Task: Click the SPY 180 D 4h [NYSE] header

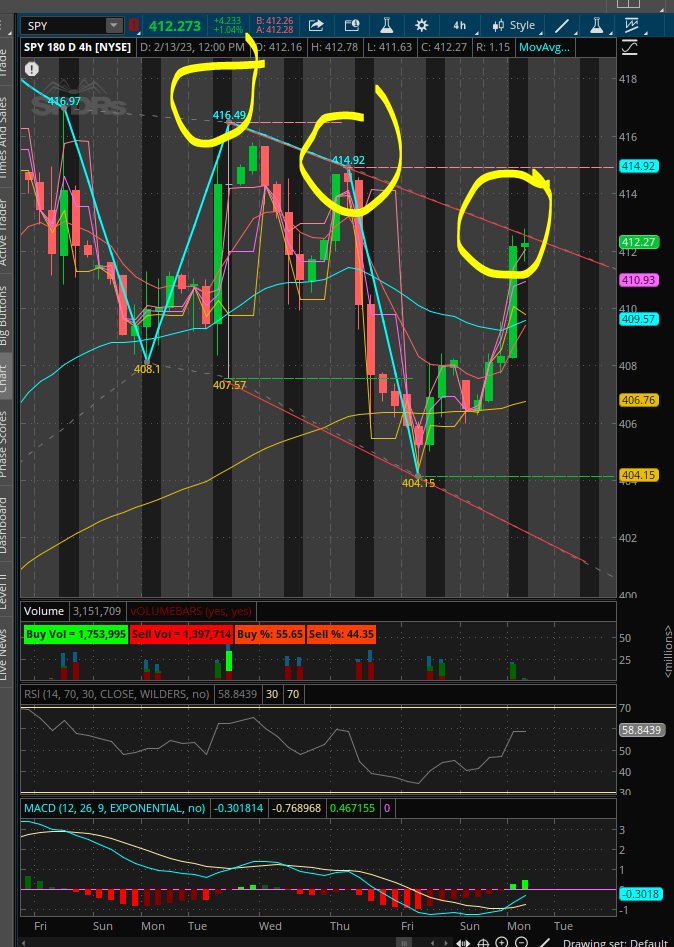Action: [x=77, y=47]
